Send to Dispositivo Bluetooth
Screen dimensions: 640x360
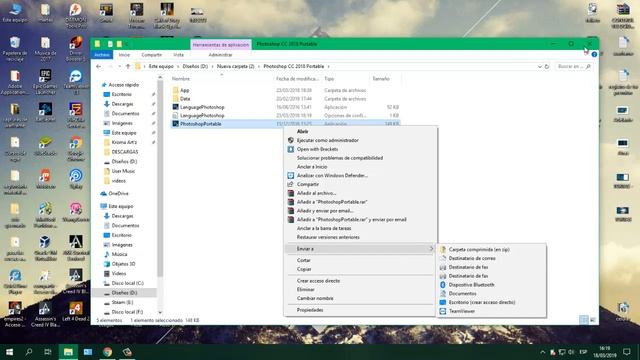(471, 285)
